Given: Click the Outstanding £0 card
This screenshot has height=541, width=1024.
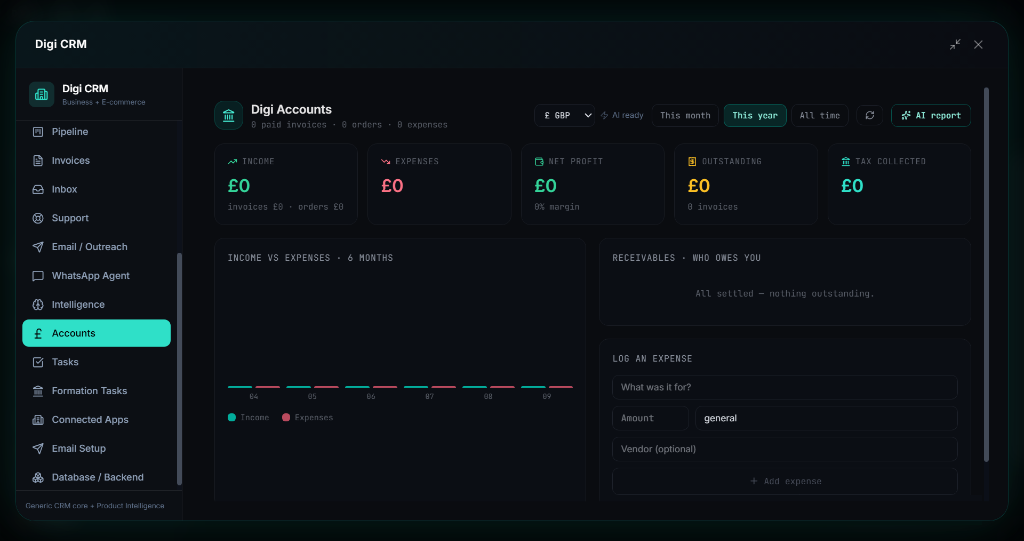Looking at the screenshot, I should point(746,184).
